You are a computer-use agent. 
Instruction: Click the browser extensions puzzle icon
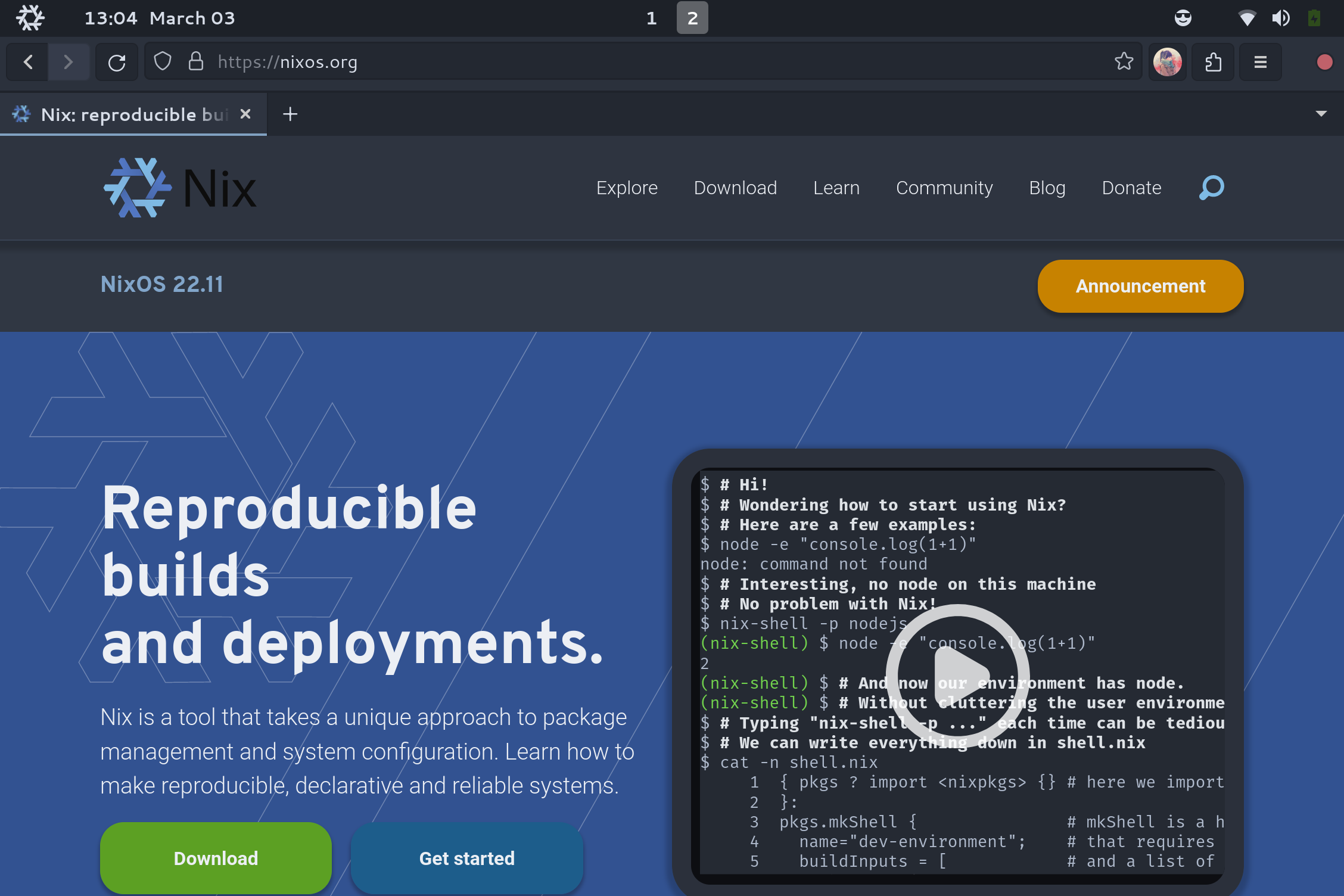(x=1214, y=62)
